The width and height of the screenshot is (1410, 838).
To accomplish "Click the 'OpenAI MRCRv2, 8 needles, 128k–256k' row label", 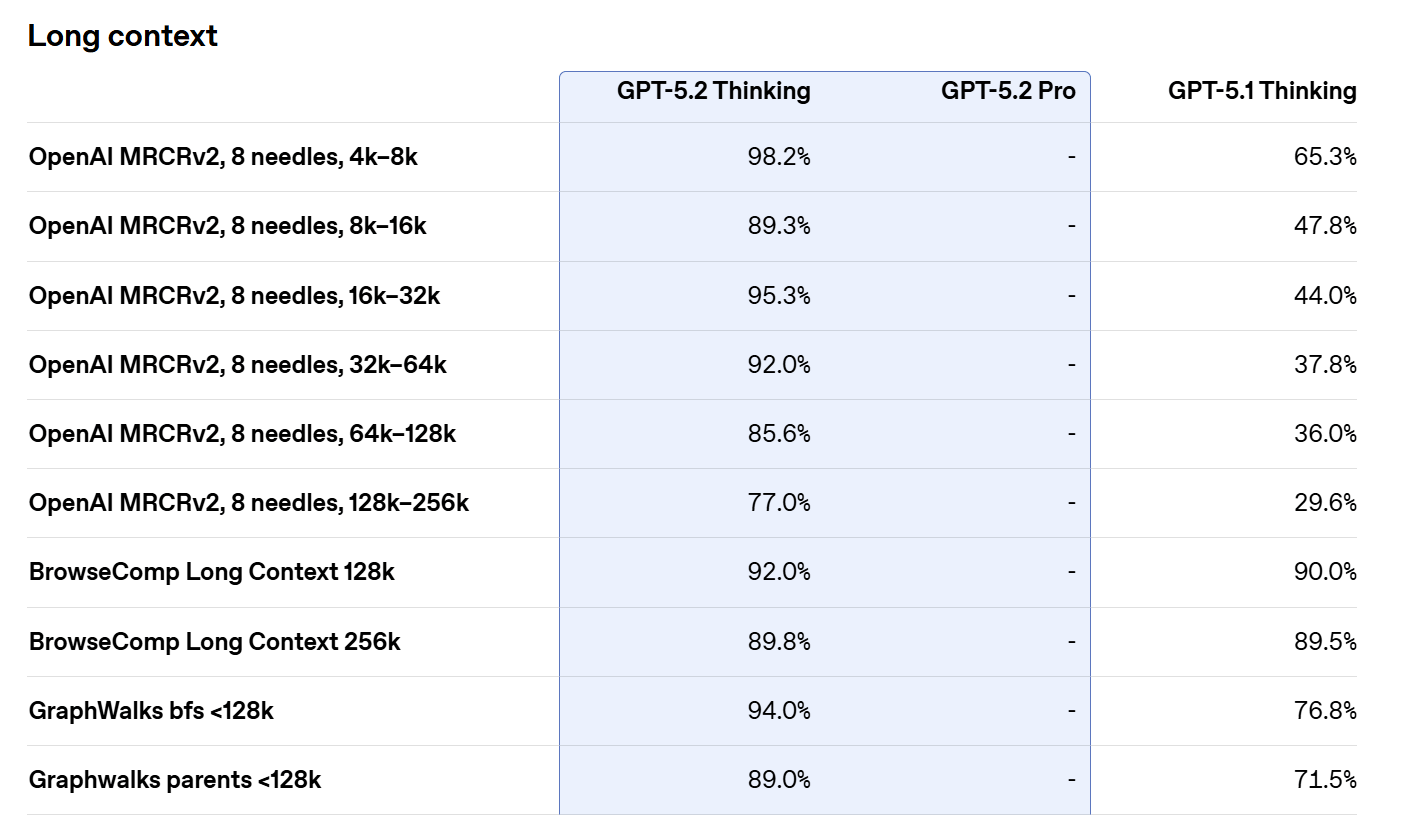I will pyautogui.click(x=248, y=503).
